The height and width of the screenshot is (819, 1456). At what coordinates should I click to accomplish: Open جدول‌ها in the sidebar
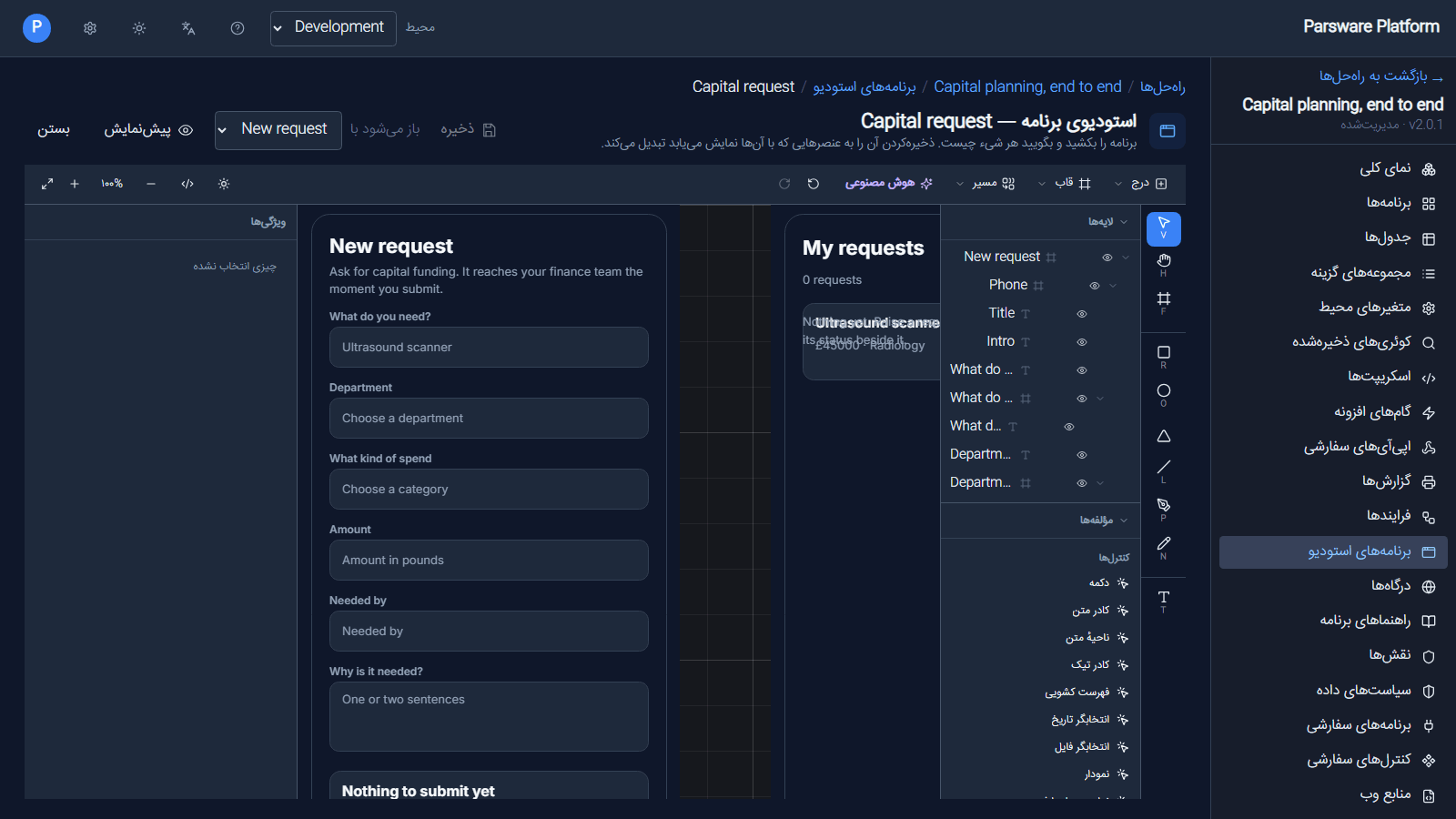pos(1333,238)
